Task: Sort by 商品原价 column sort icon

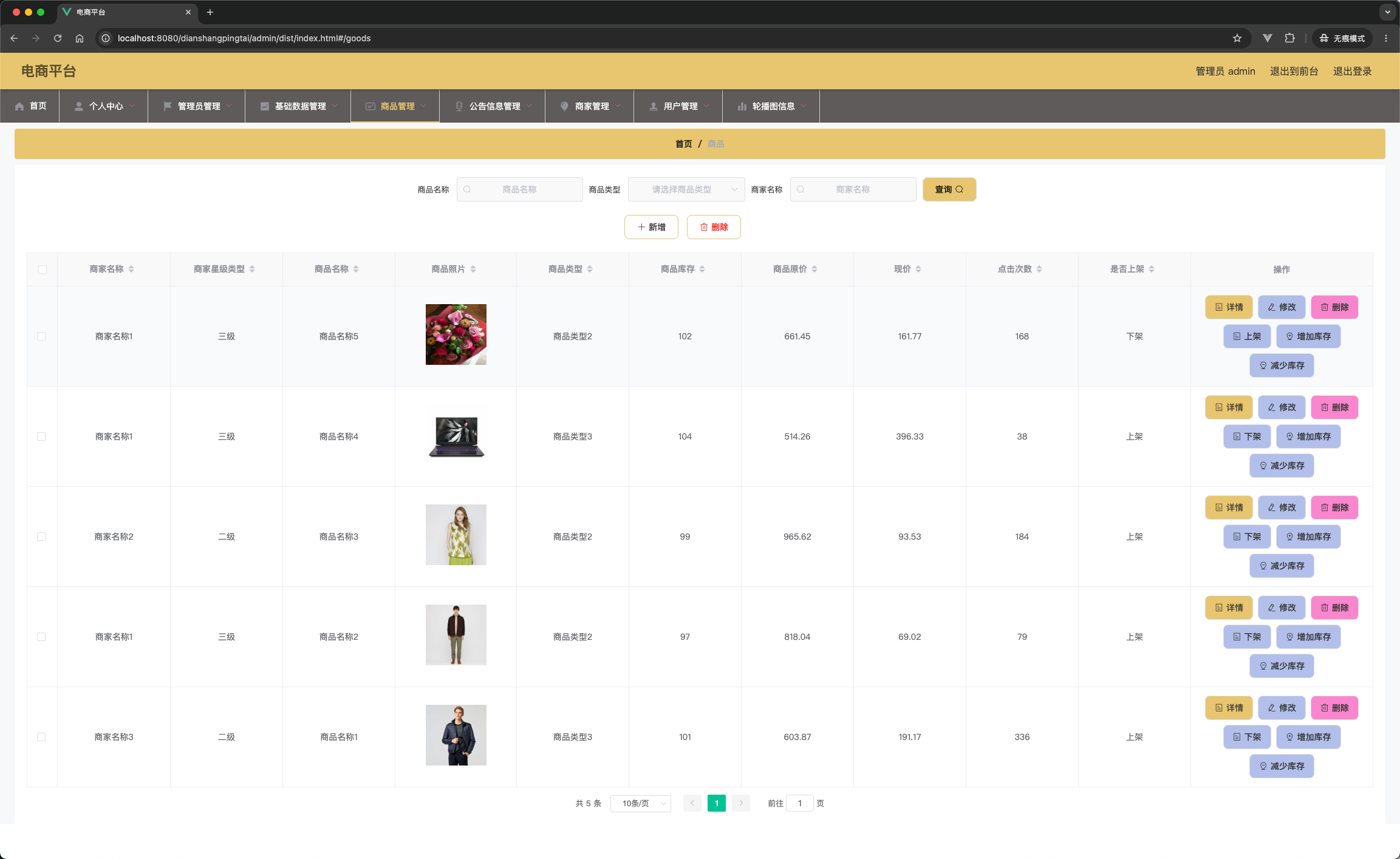Action: tap(814, 269)
